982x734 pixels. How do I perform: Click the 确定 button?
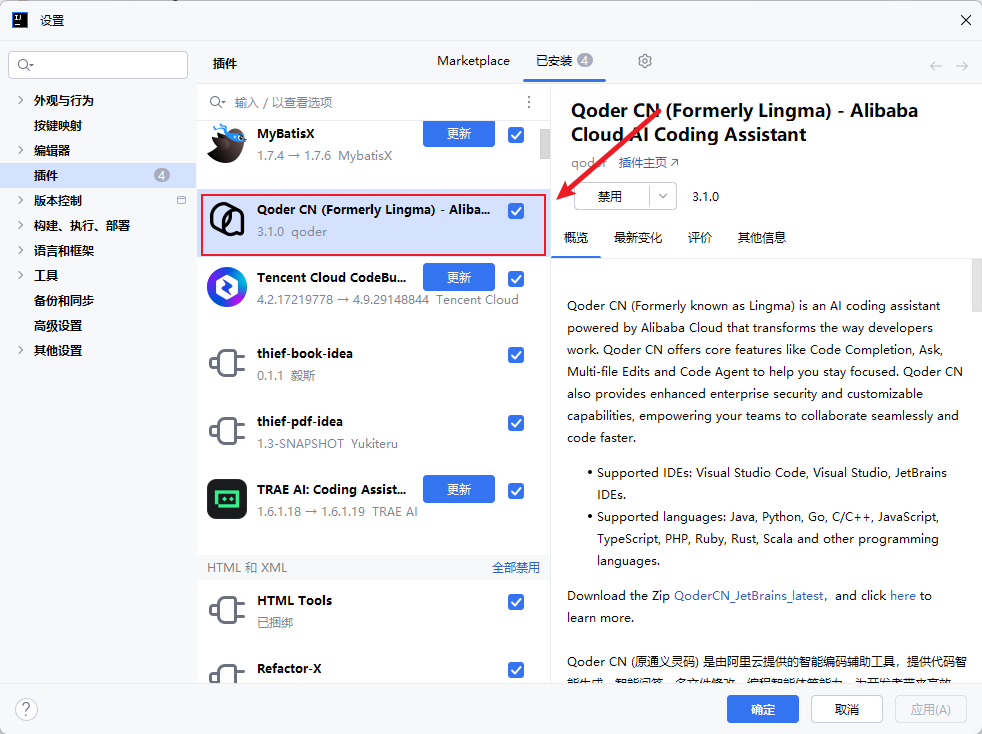[763, 709]
